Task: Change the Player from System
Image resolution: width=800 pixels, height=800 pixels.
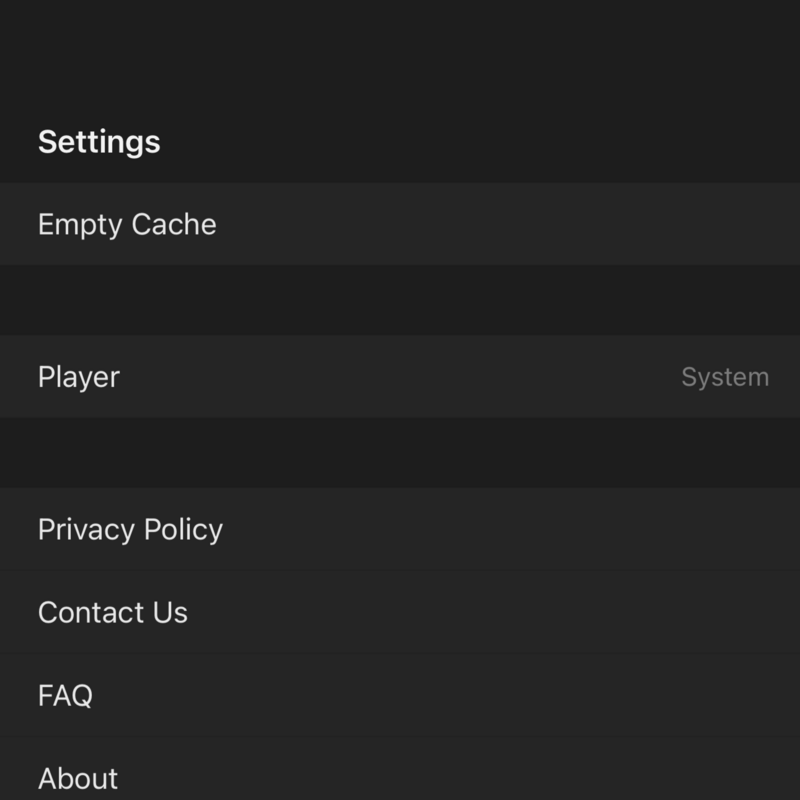Action: click(724, 377)
